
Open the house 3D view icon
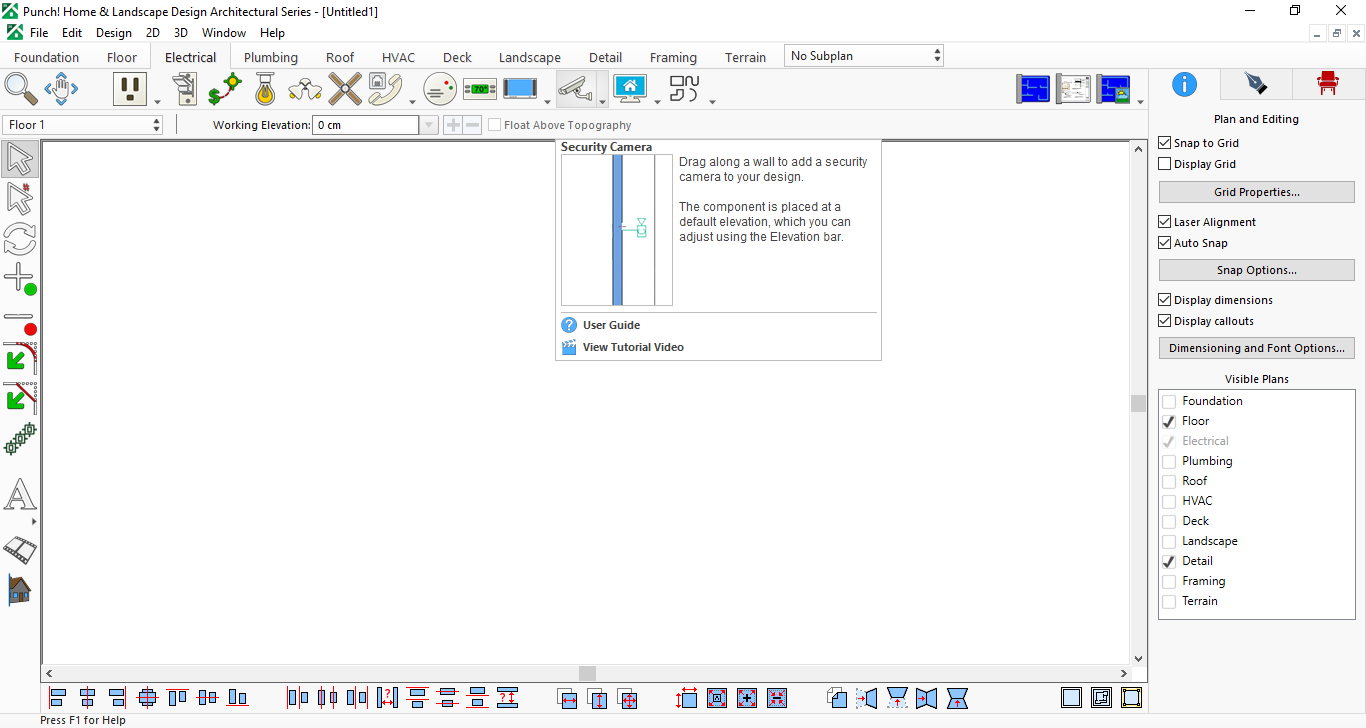[x=20, y=589]
